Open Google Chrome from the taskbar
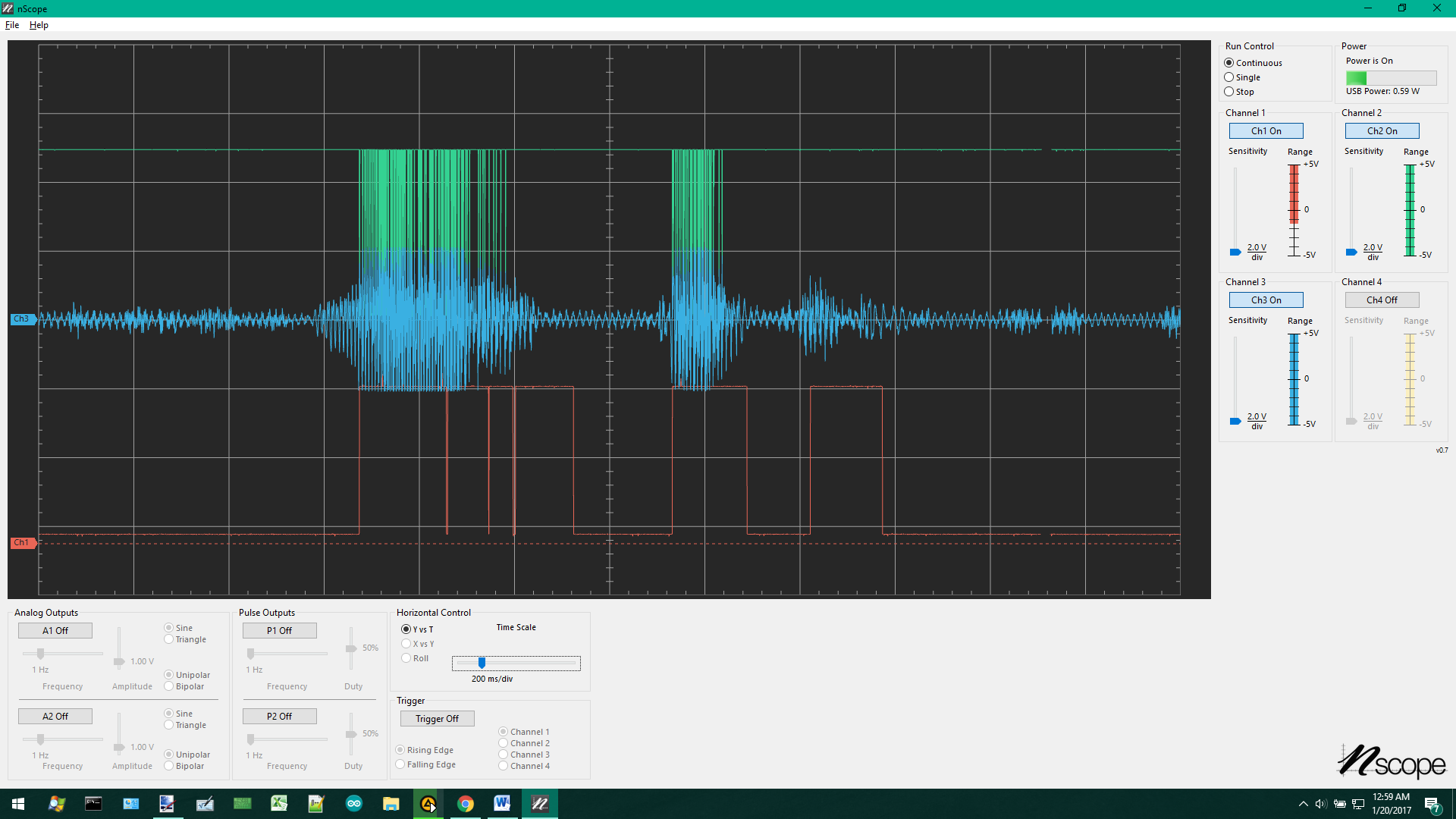 (x=466, y=803)
